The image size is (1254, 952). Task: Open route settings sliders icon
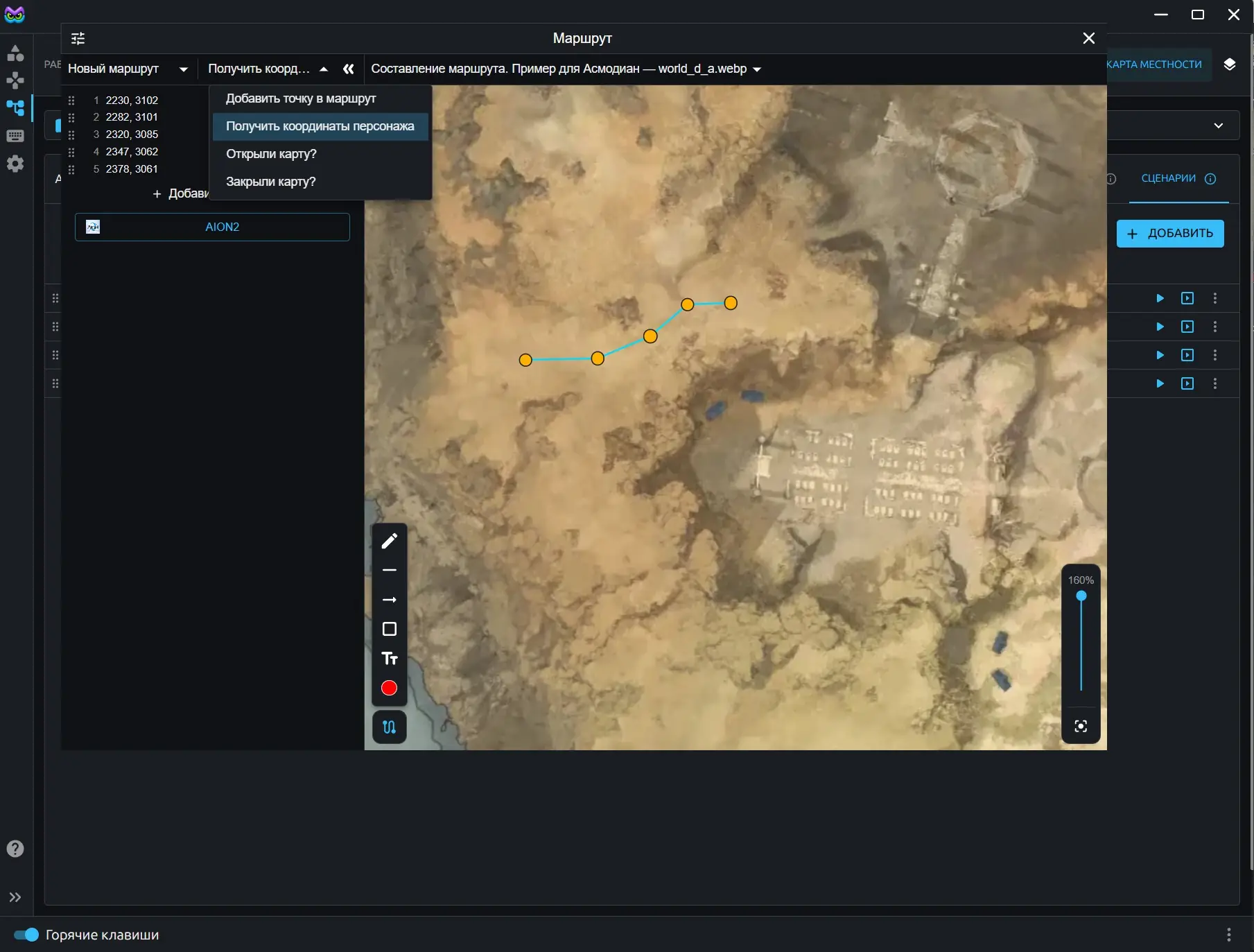click(78, 38)
